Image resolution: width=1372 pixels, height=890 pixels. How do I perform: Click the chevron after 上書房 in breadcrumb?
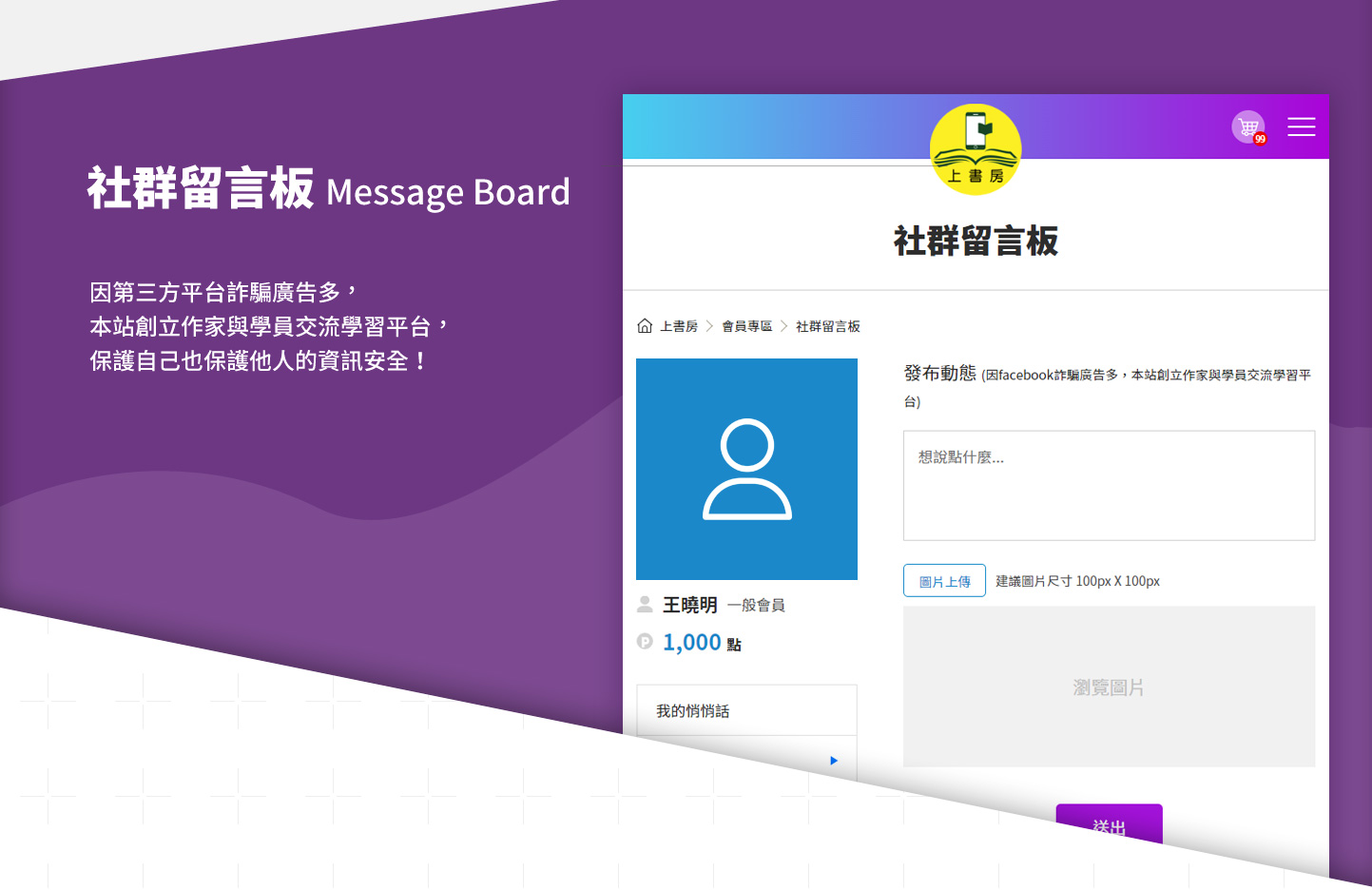[708, 325]
